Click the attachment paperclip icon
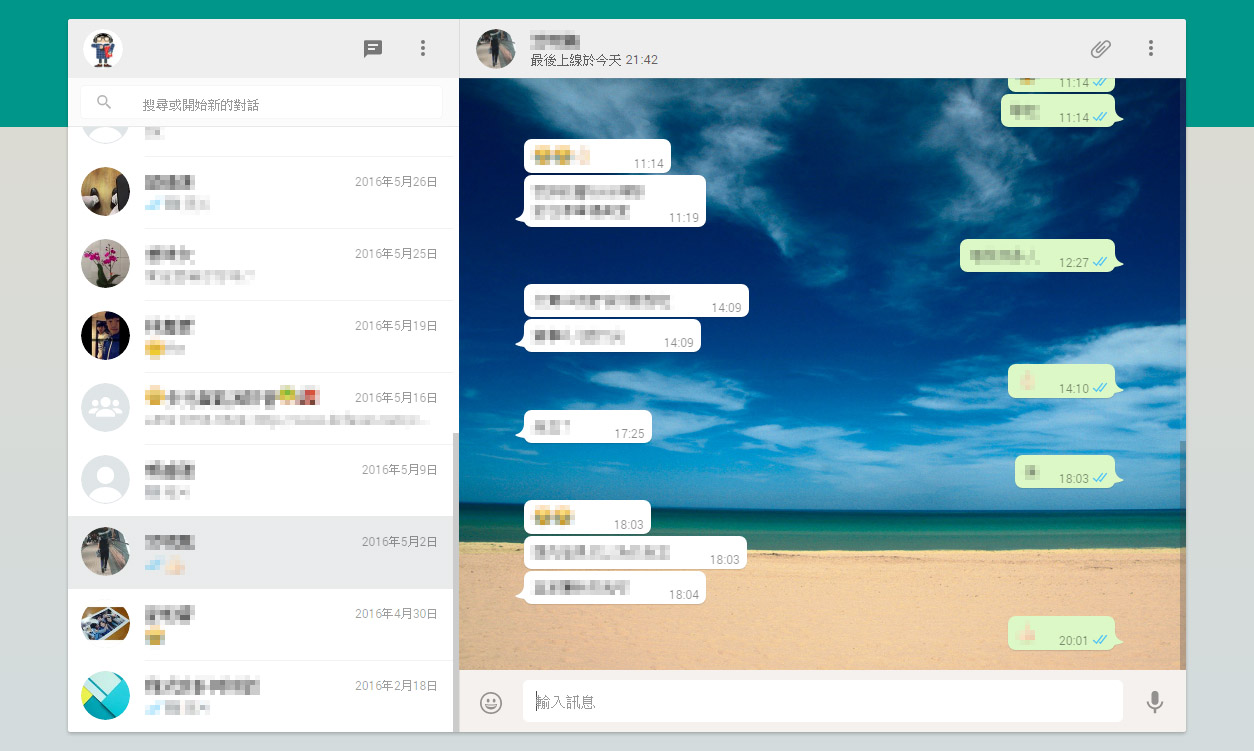 click(1101, 48)
